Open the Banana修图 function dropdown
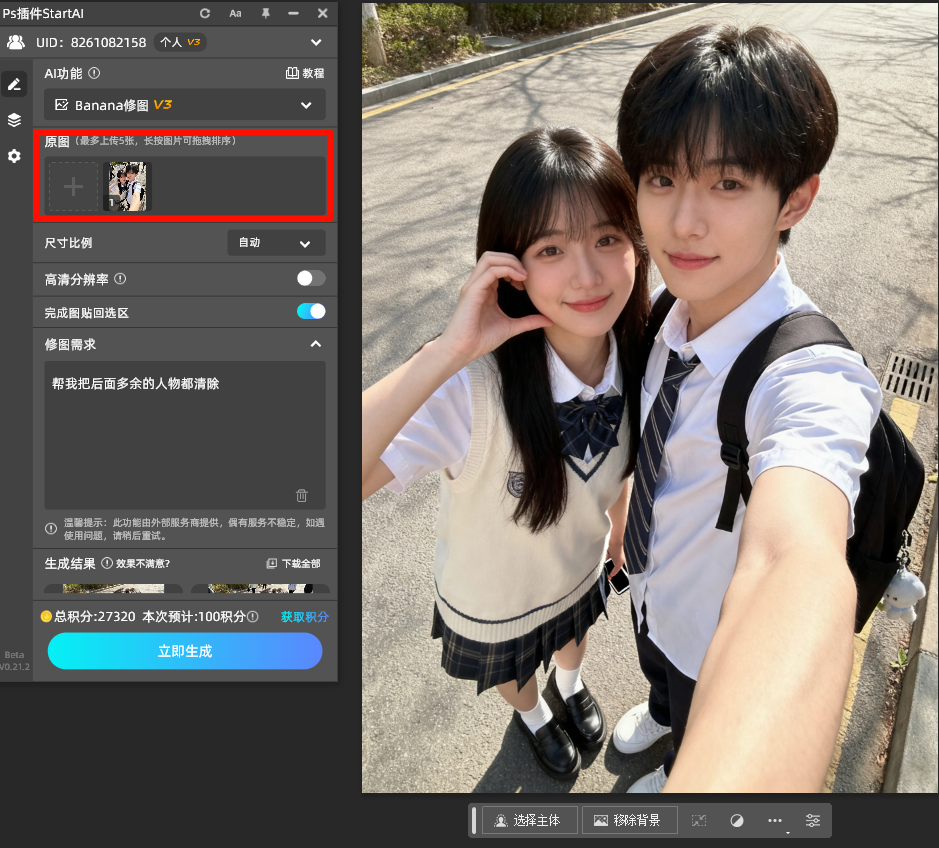This screenshot has width=939, height=848. click(185, 105)
